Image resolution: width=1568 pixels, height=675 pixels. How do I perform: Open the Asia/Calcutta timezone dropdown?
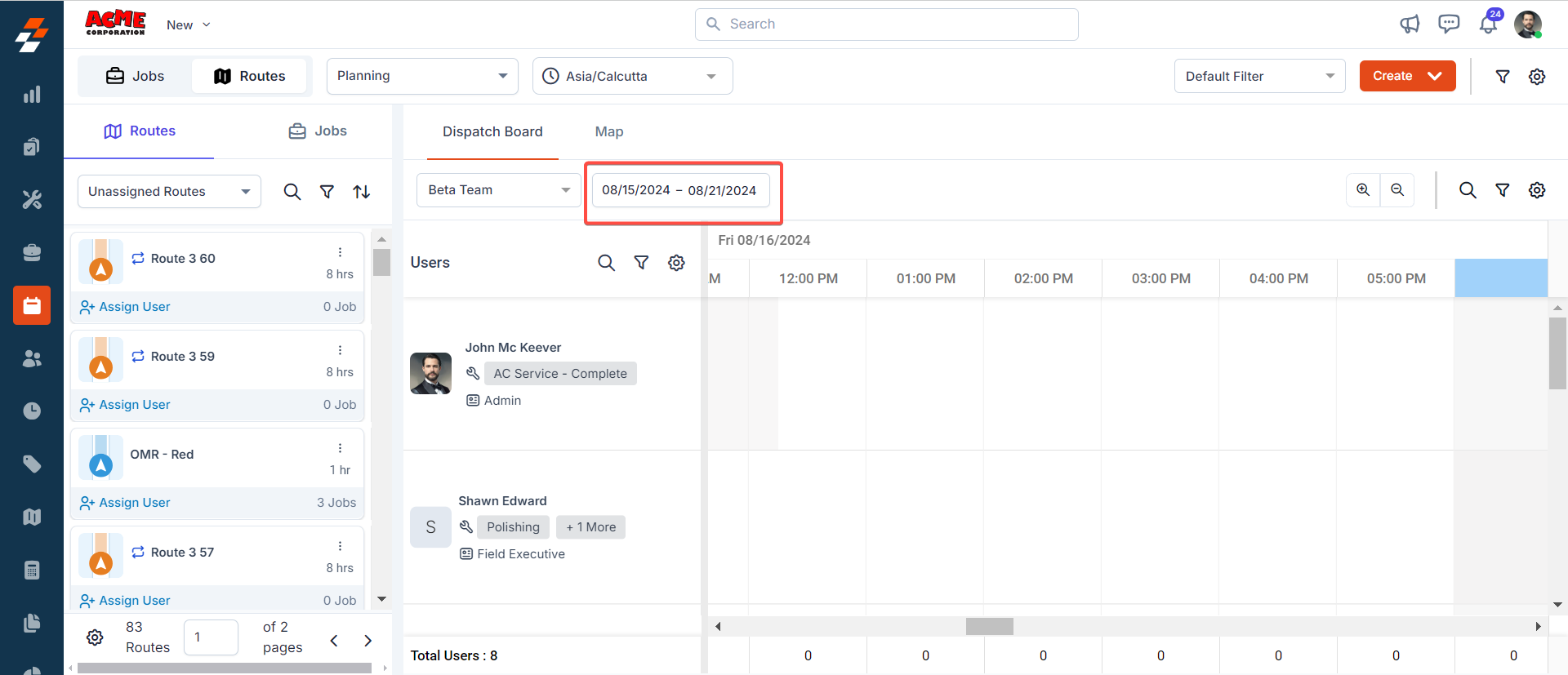click(x=632, y=76)
